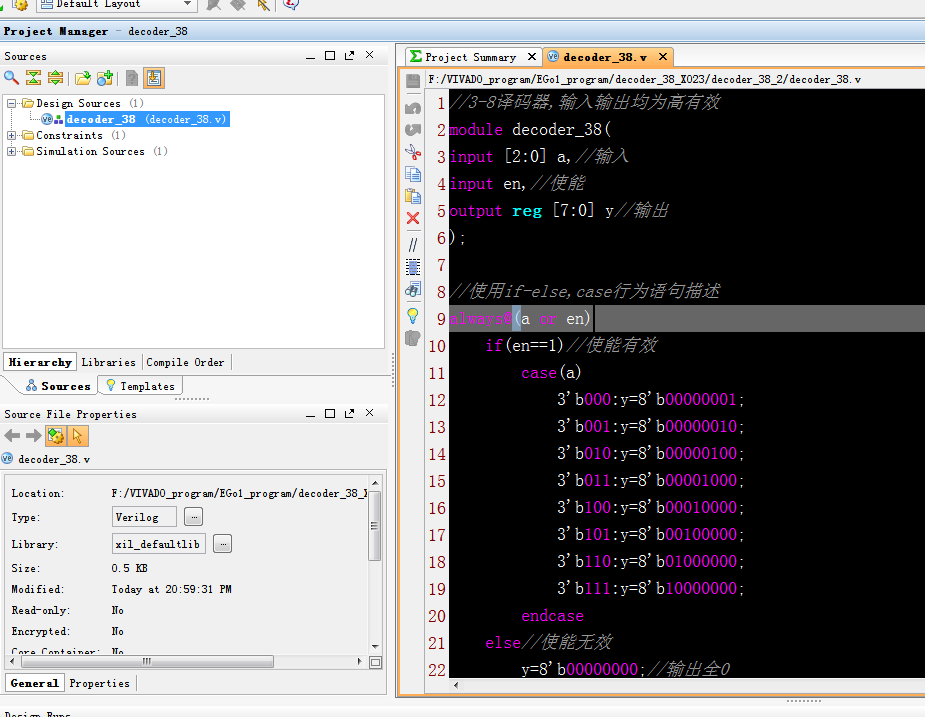Toggle the scroll-to-selected files button in Sources toolbar
Screen dimensions: 925x717
(x=155, y=78)
